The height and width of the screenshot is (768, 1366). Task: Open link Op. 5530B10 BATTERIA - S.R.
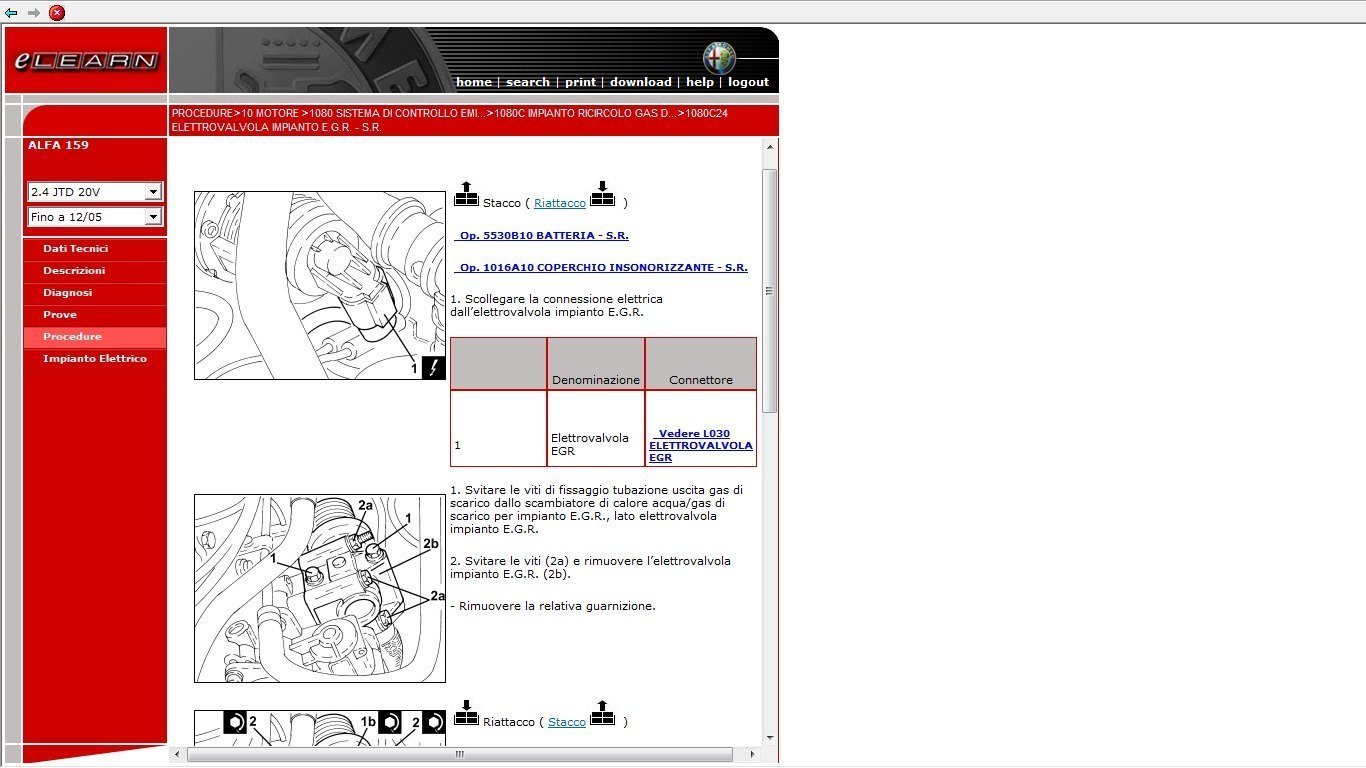tap(541, 236)
